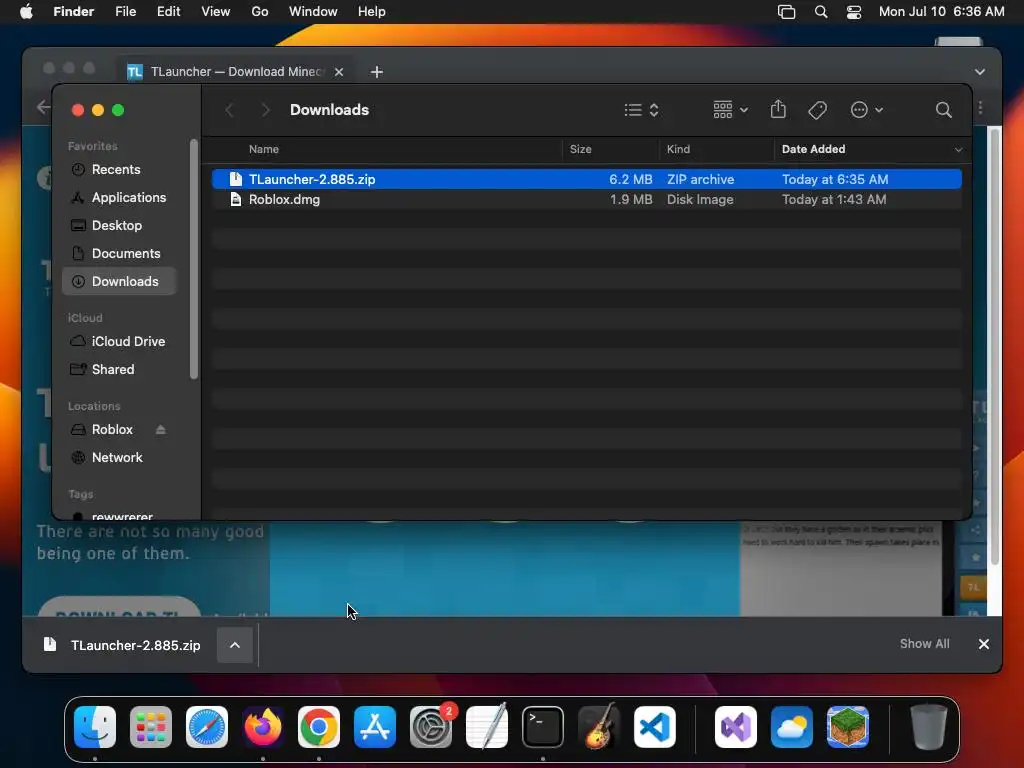Open Terminal from the Dock
1024x768 pixels.
(x=543, y=727)
